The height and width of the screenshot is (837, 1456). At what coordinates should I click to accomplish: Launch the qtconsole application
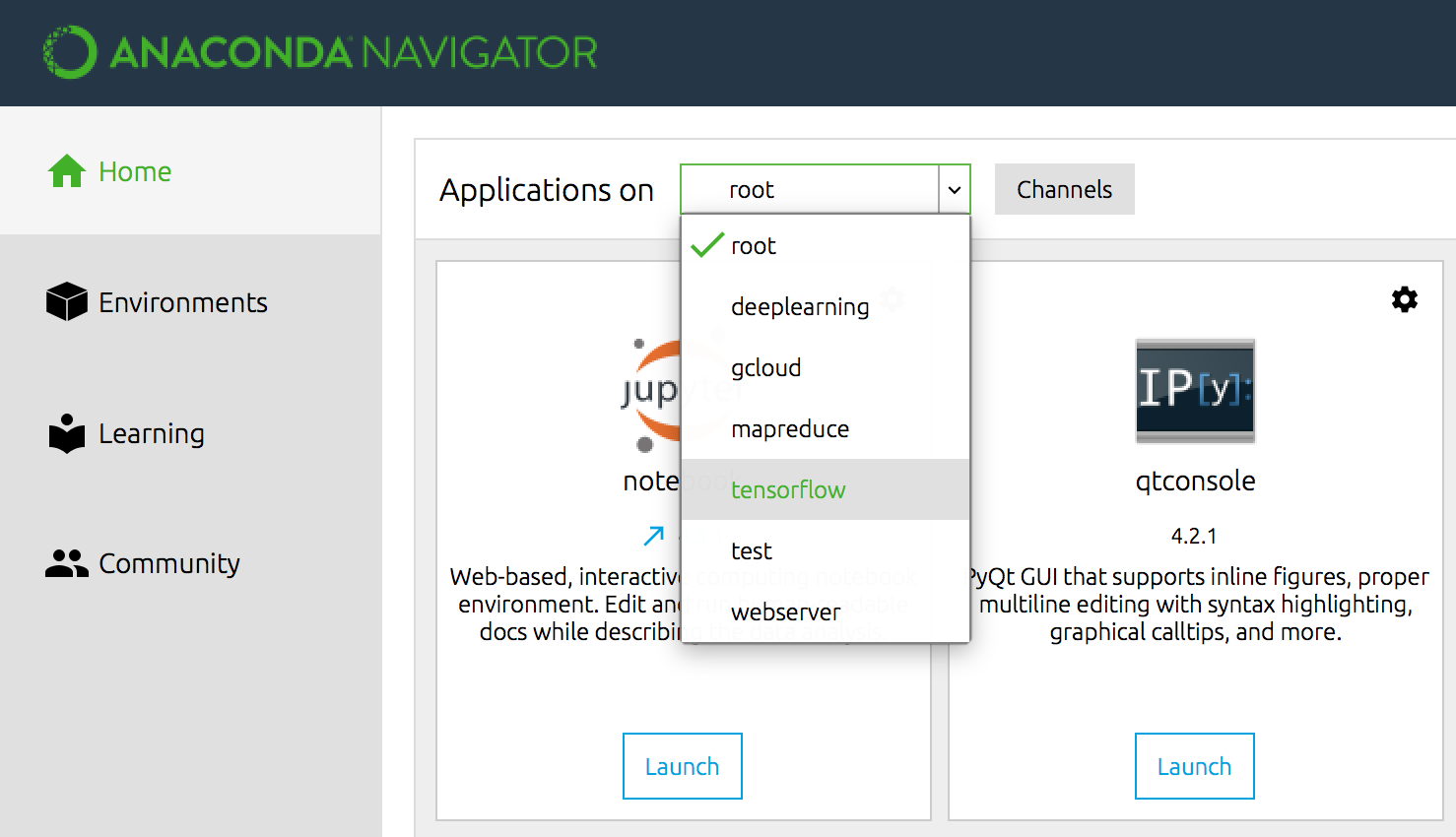tap(1195, 766)
